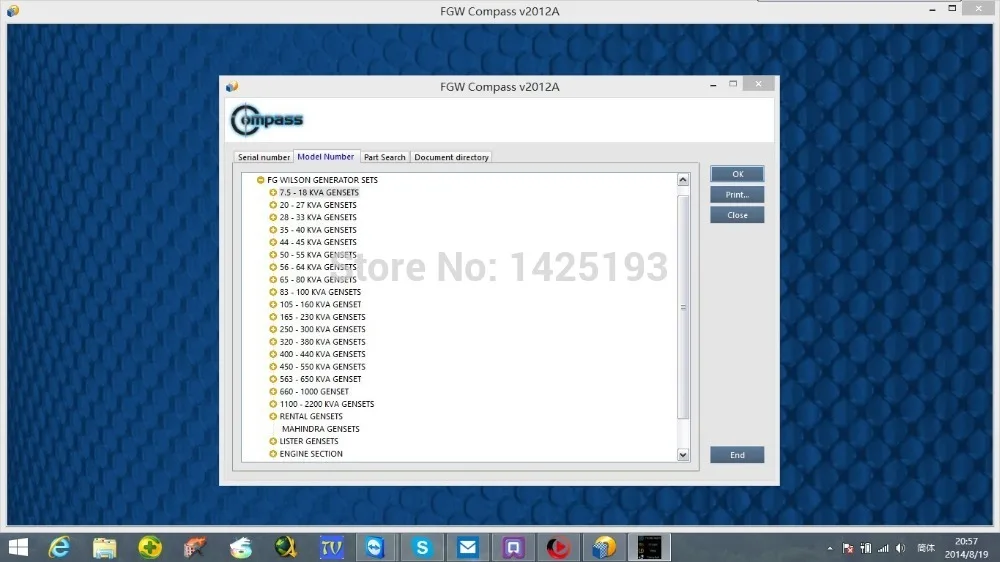Click the outer window title bar app icon
1000x562 pixels.
pos(13,11)
